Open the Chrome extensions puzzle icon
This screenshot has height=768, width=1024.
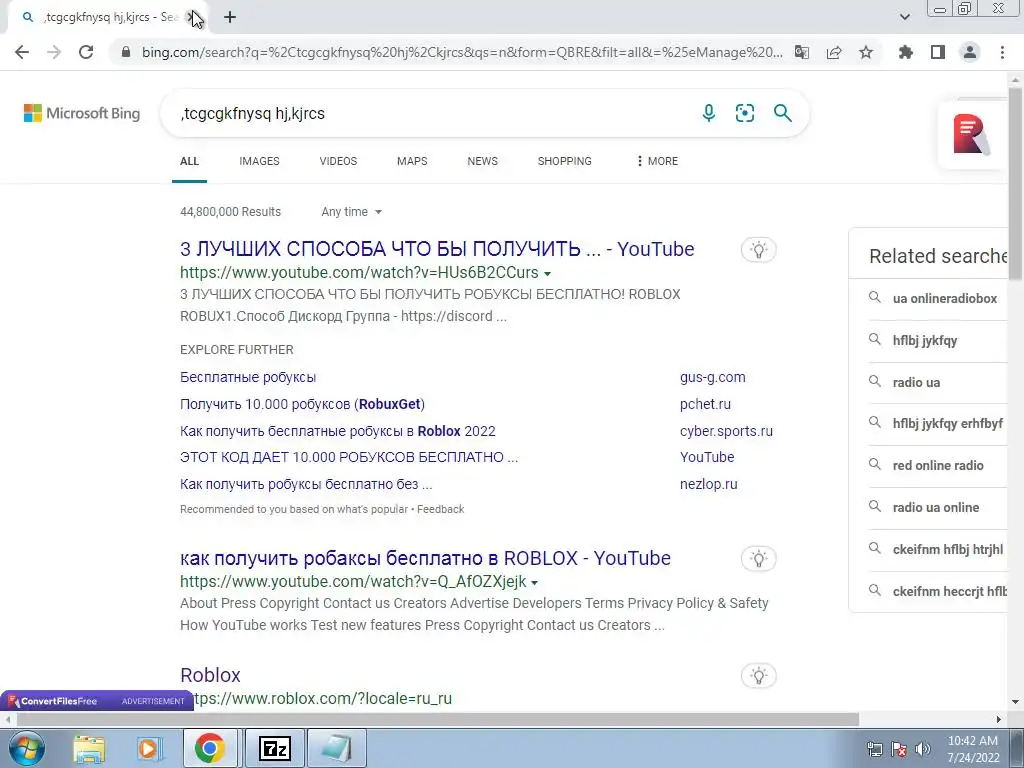(x=906, y=52)
